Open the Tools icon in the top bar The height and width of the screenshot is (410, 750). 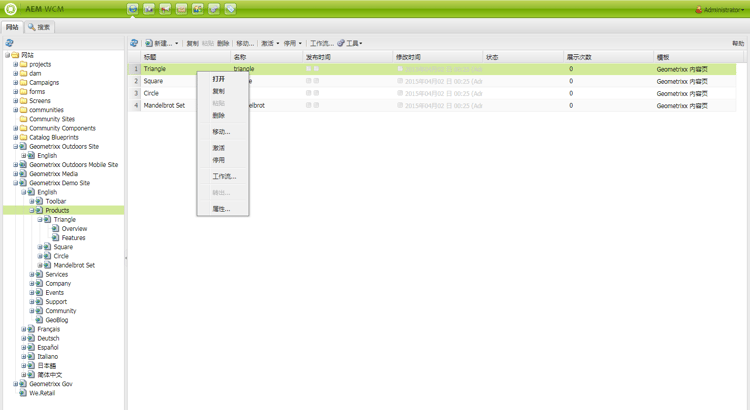[214, 9]
